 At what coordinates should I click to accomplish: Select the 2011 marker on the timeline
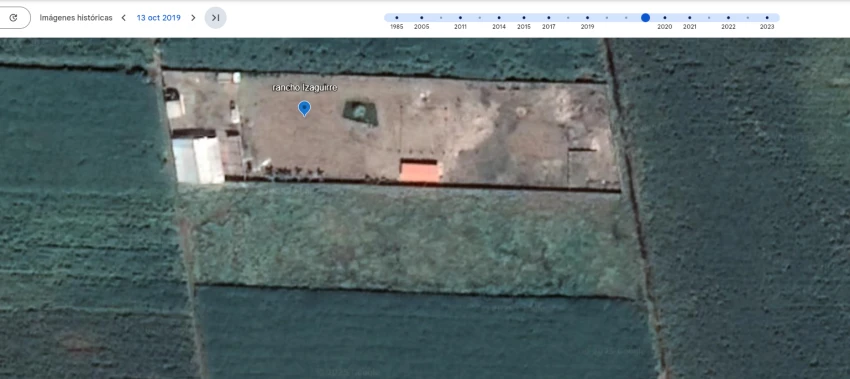pos(460,18)
